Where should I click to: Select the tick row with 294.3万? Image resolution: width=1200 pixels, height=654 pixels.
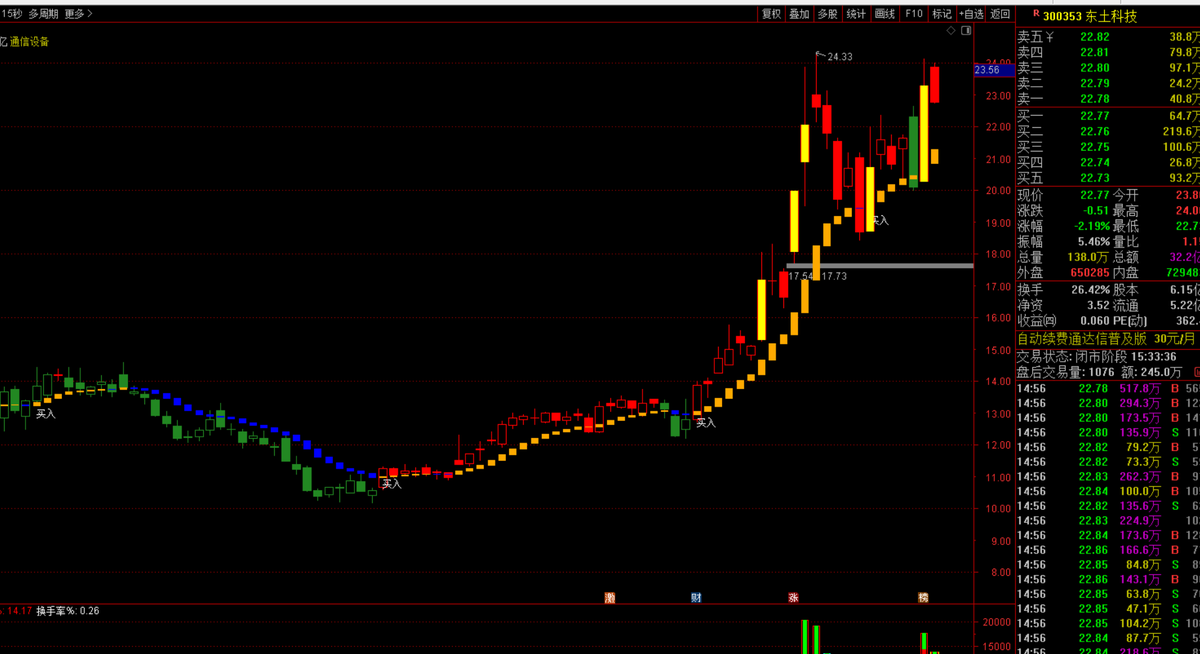[x=1108, y=403]
